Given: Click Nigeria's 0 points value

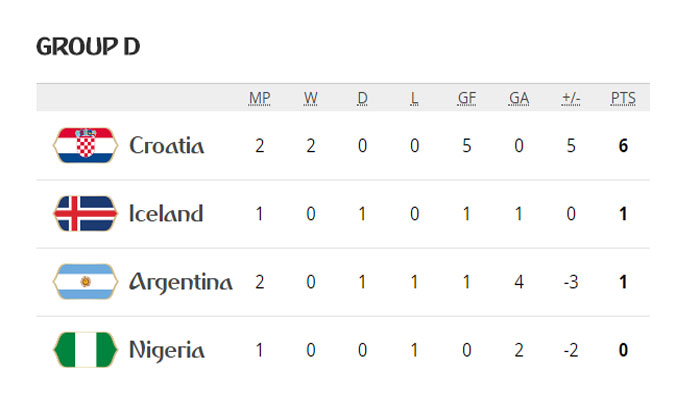Looking at the screenshot, I should [x=623, y=350].
